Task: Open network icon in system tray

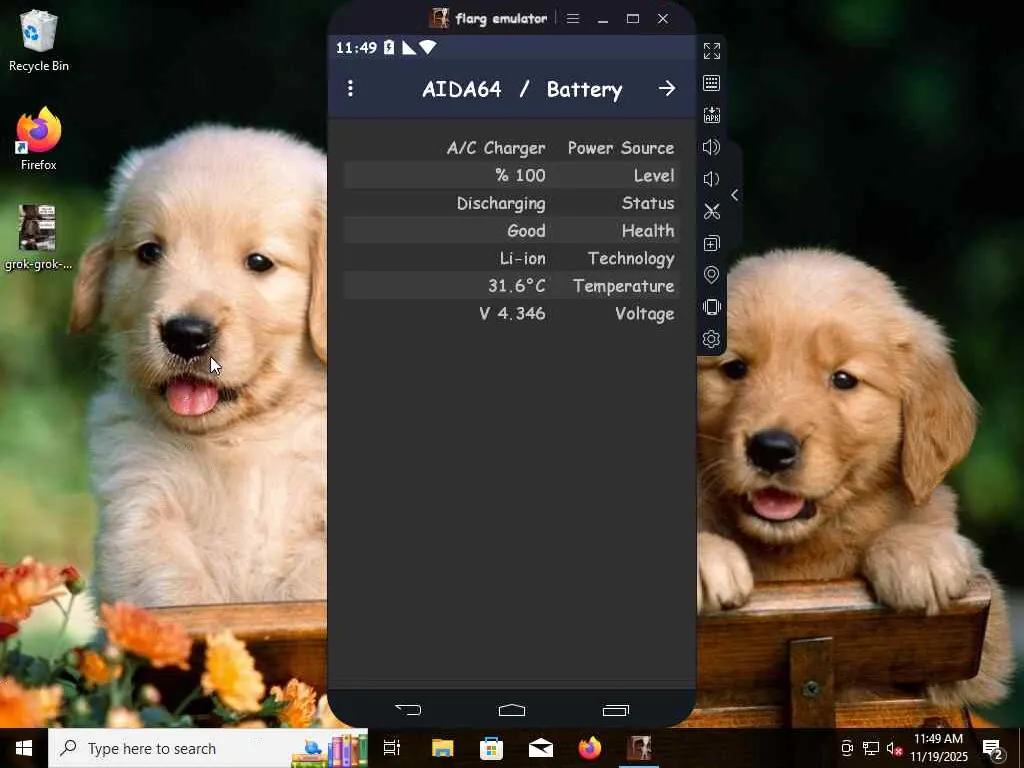Action: [871, 748]
